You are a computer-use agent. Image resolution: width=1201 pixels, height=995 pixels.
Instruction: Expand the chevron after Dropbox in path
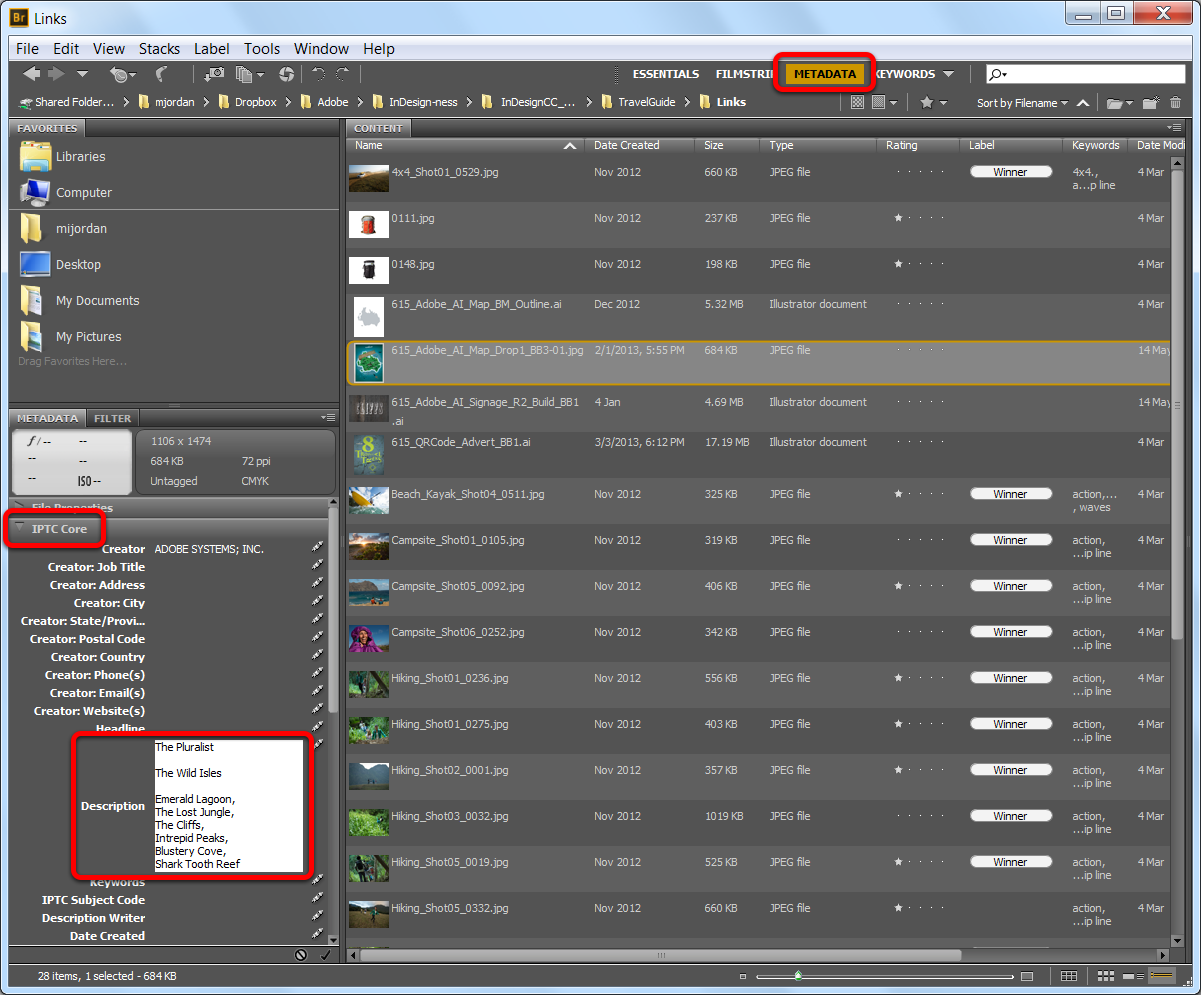coord(288,102)
